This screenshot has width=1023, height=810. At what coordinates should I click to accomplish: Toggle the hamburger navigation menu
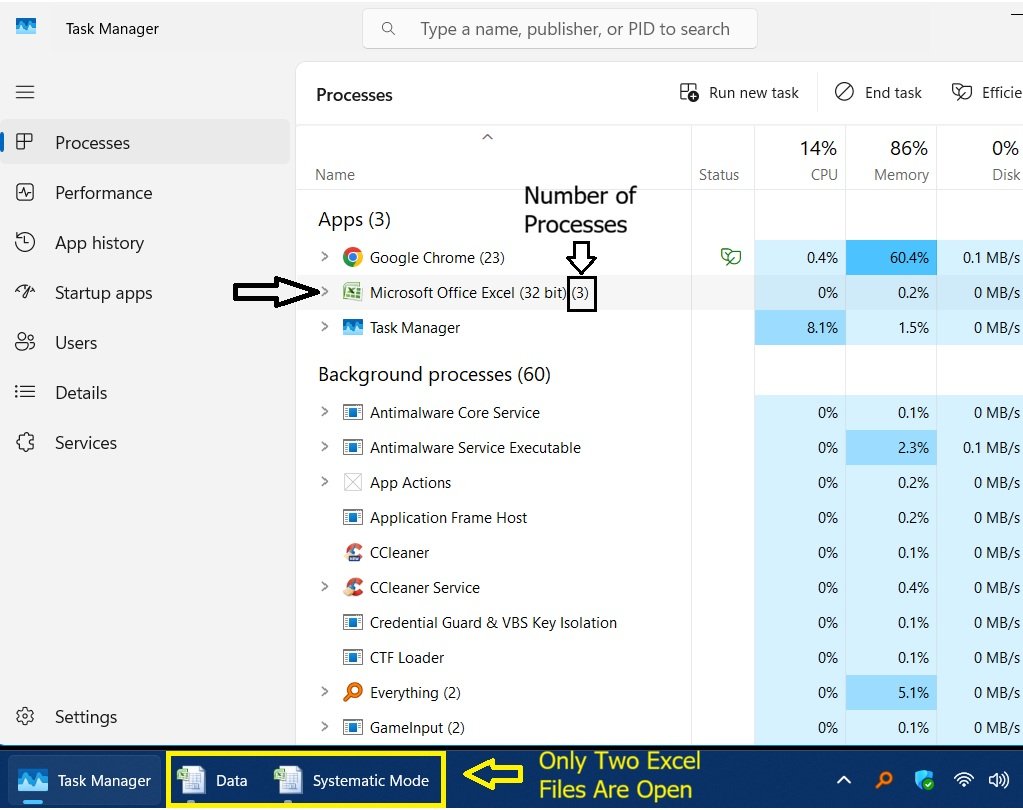[x=25, y=92]
